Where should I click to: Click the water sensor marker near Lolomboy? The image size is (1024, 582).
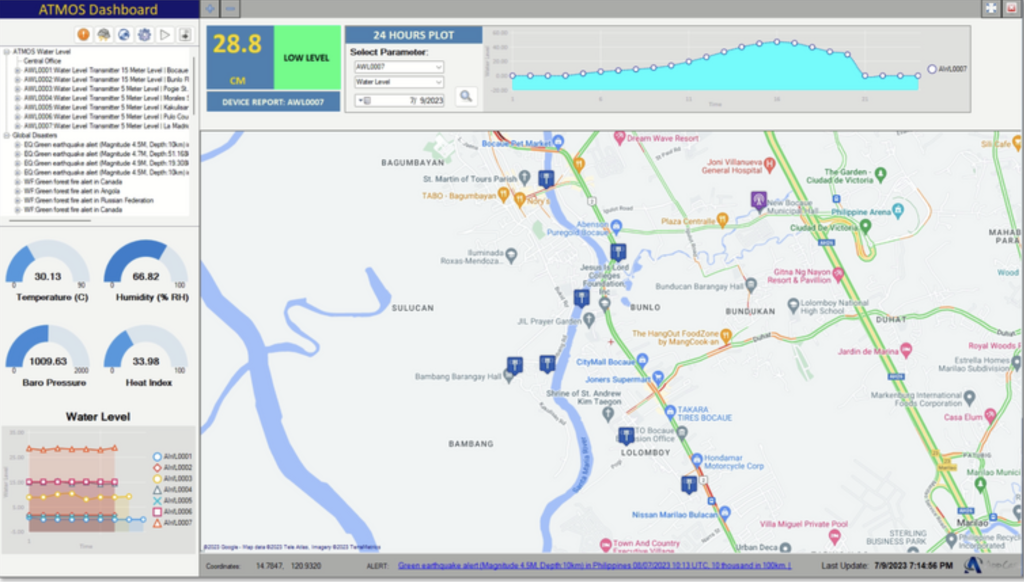pos(626,435)
